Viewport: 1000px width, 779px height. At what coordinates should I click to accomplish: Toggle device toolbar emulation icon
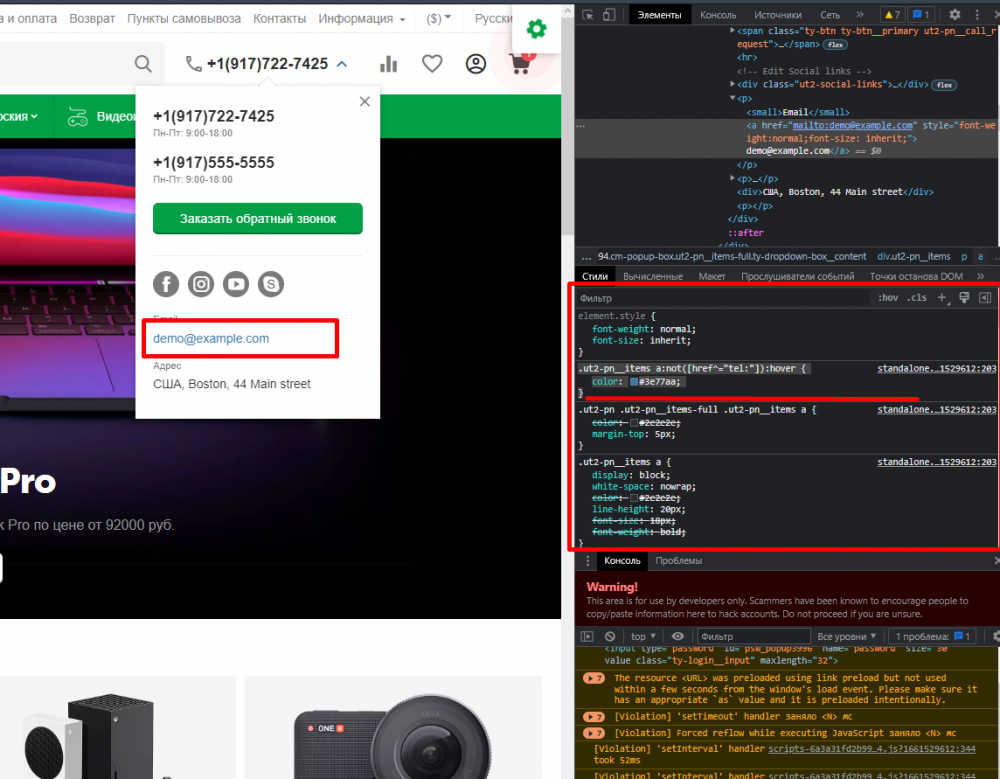(x=610, y=15)
